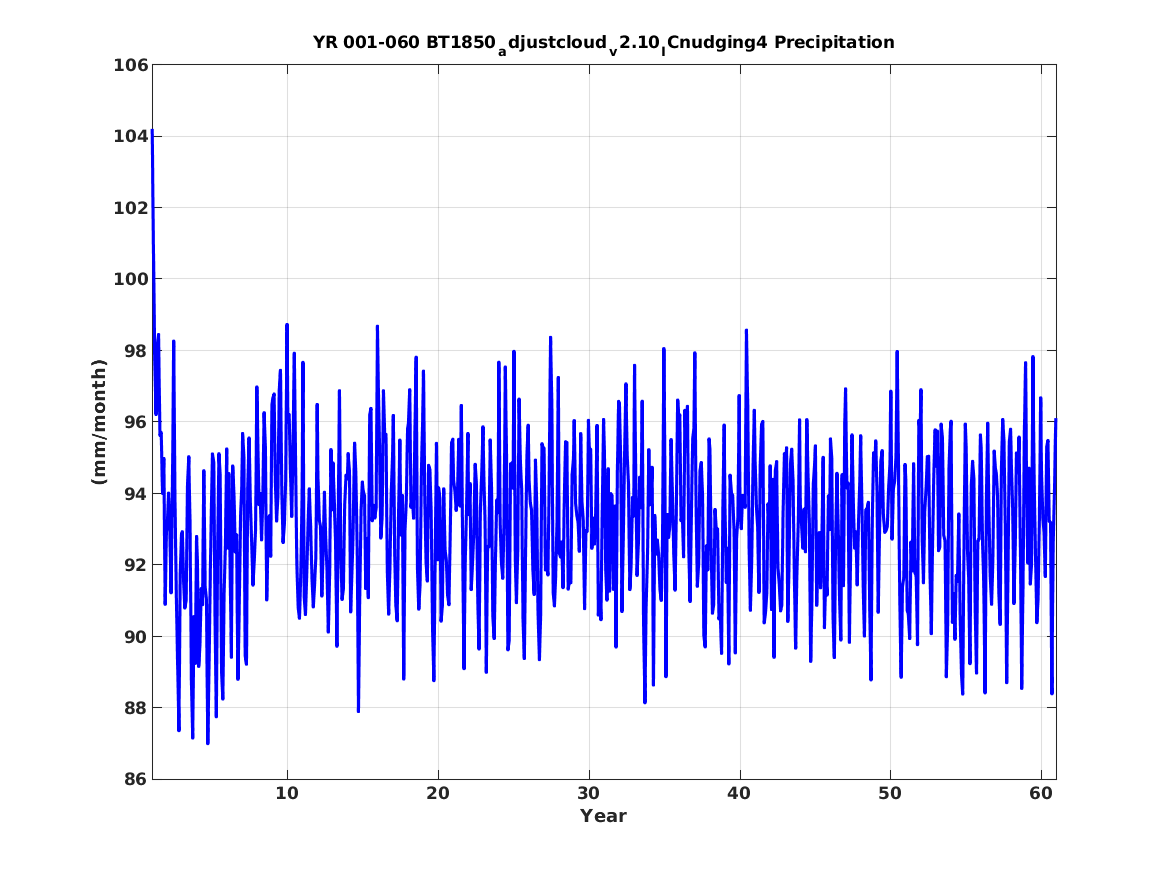Click y-axis tick label 100
The image size is (1167, 875).
[130, 280]
